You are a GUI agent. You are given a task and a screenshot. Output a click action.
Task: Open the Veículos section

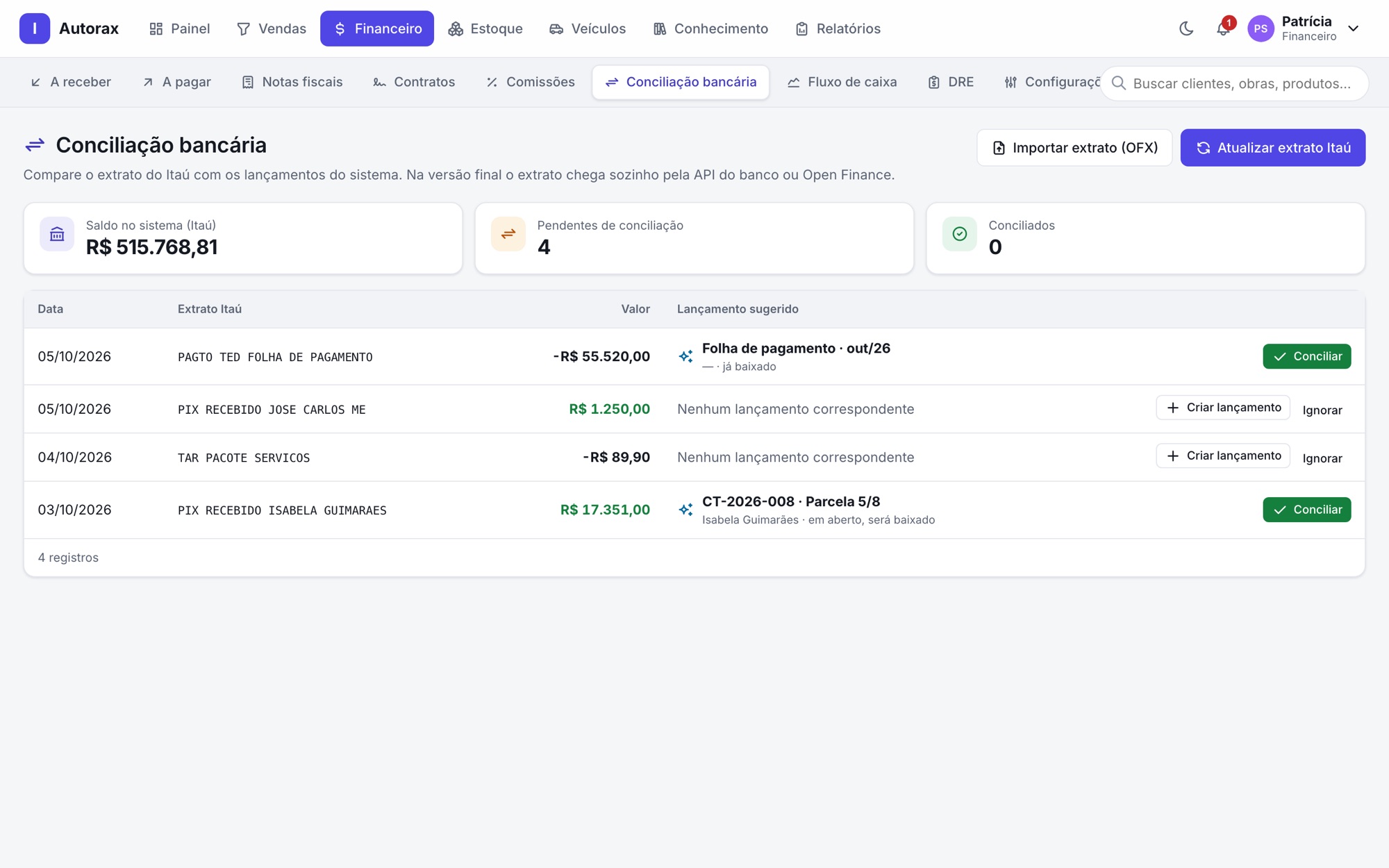588,28
